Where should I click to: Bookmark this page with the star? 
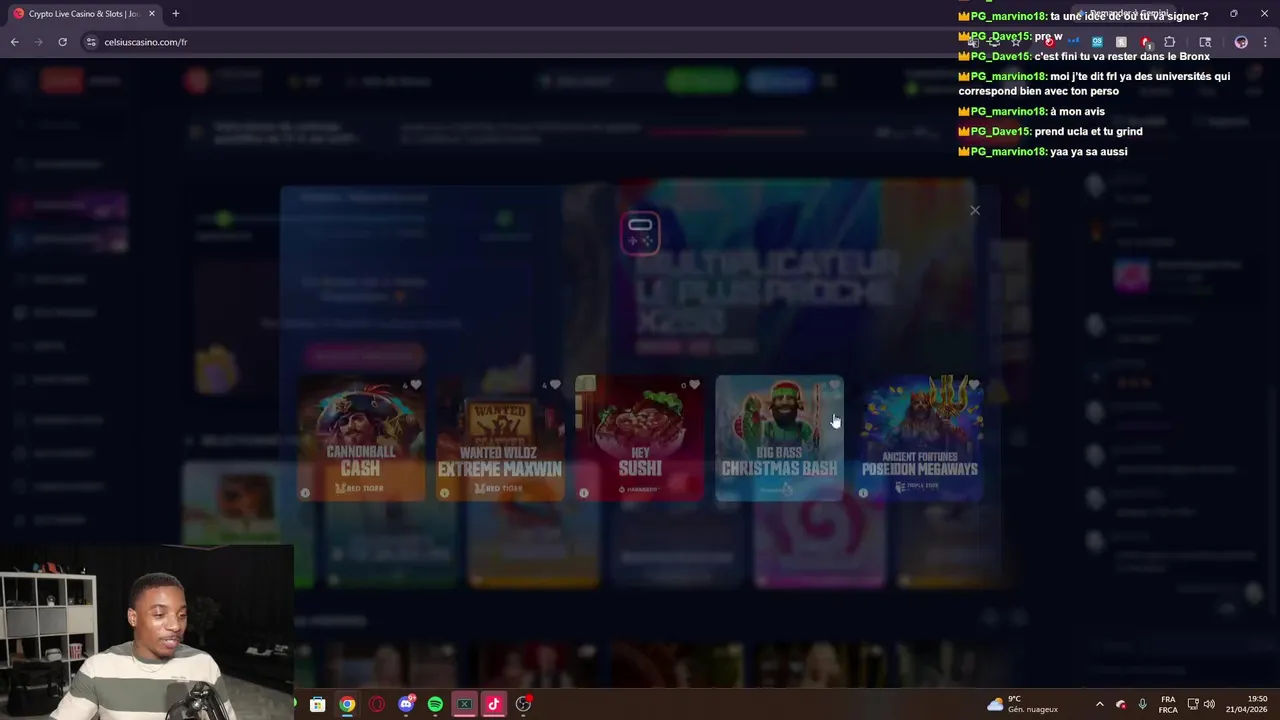click(1016, 42)
